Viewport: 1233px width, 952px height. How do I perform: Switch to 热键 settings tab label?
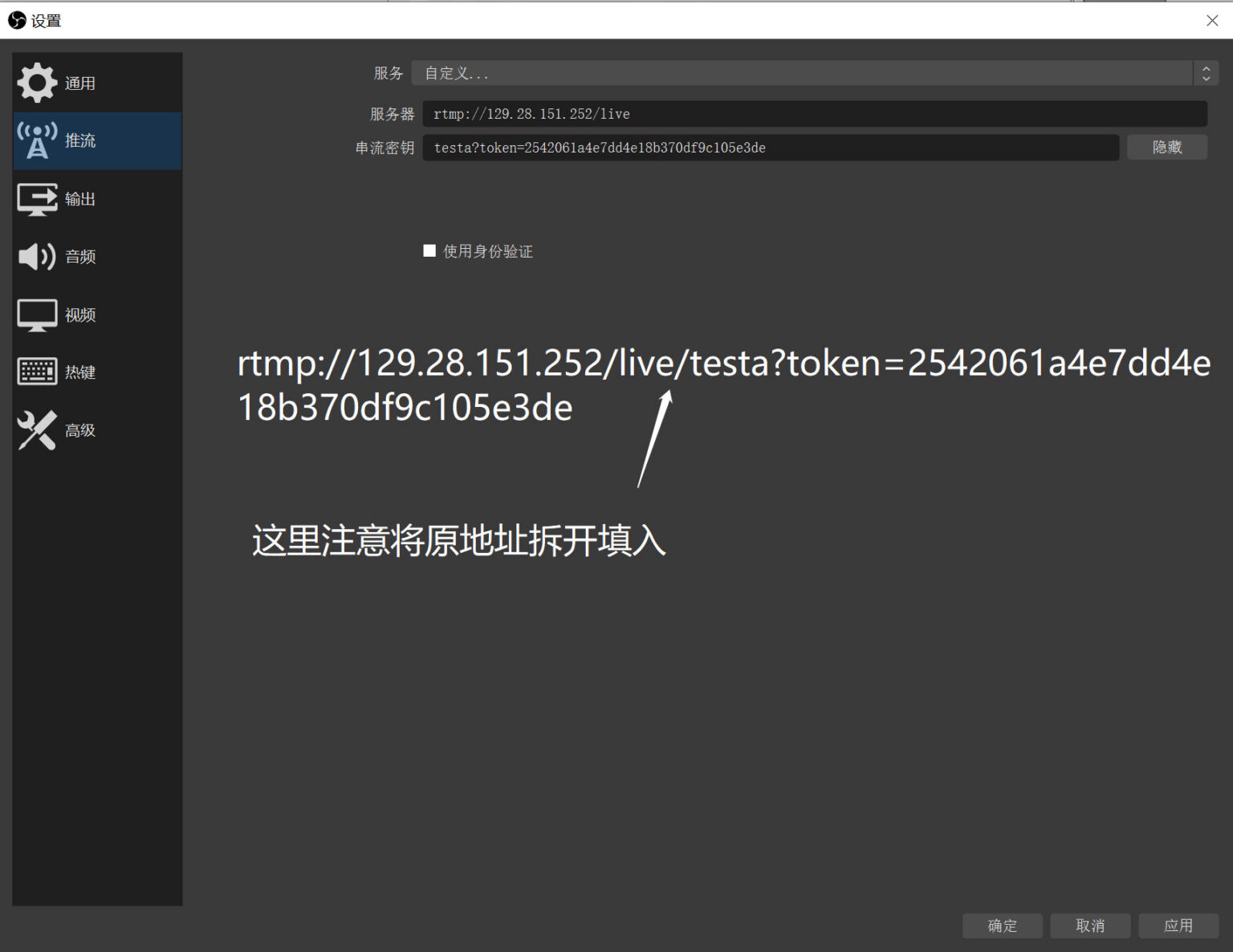tap(80, 372)
